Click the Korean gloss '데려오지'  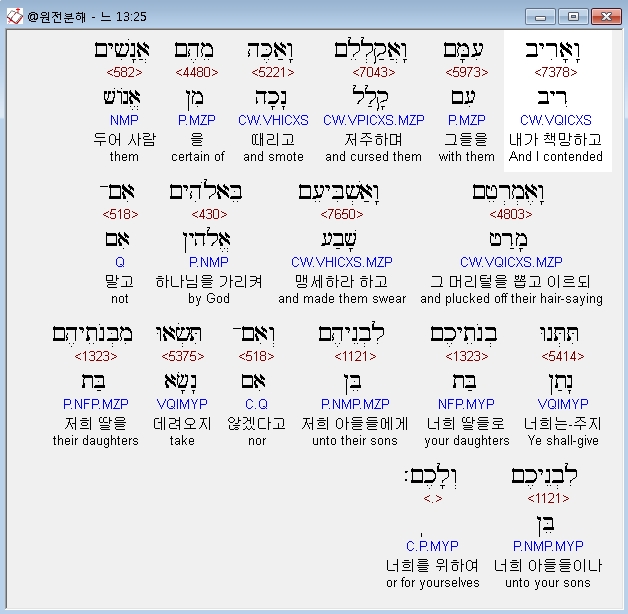(182, 423)
